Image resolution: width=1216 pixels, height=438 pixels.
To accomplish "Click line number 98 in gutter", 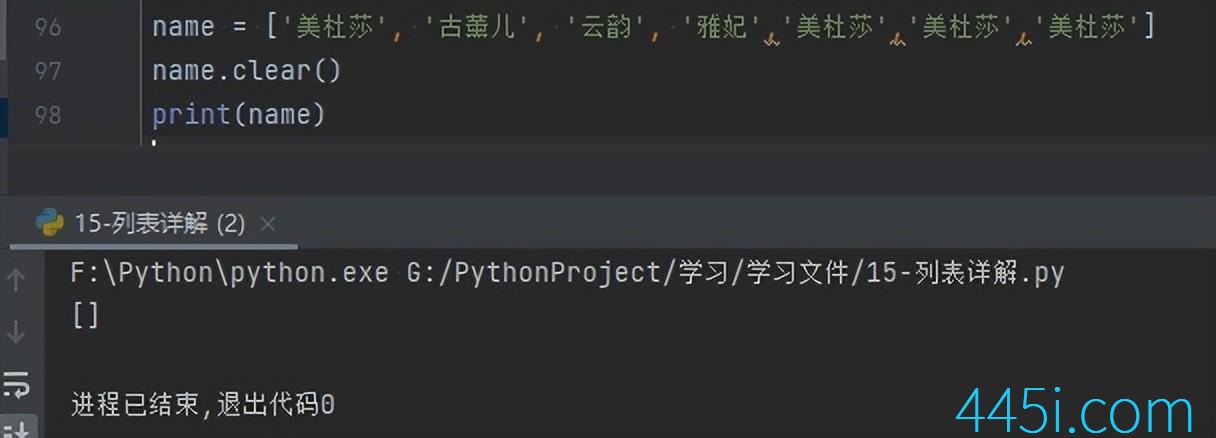I will (x=47, y=115).
